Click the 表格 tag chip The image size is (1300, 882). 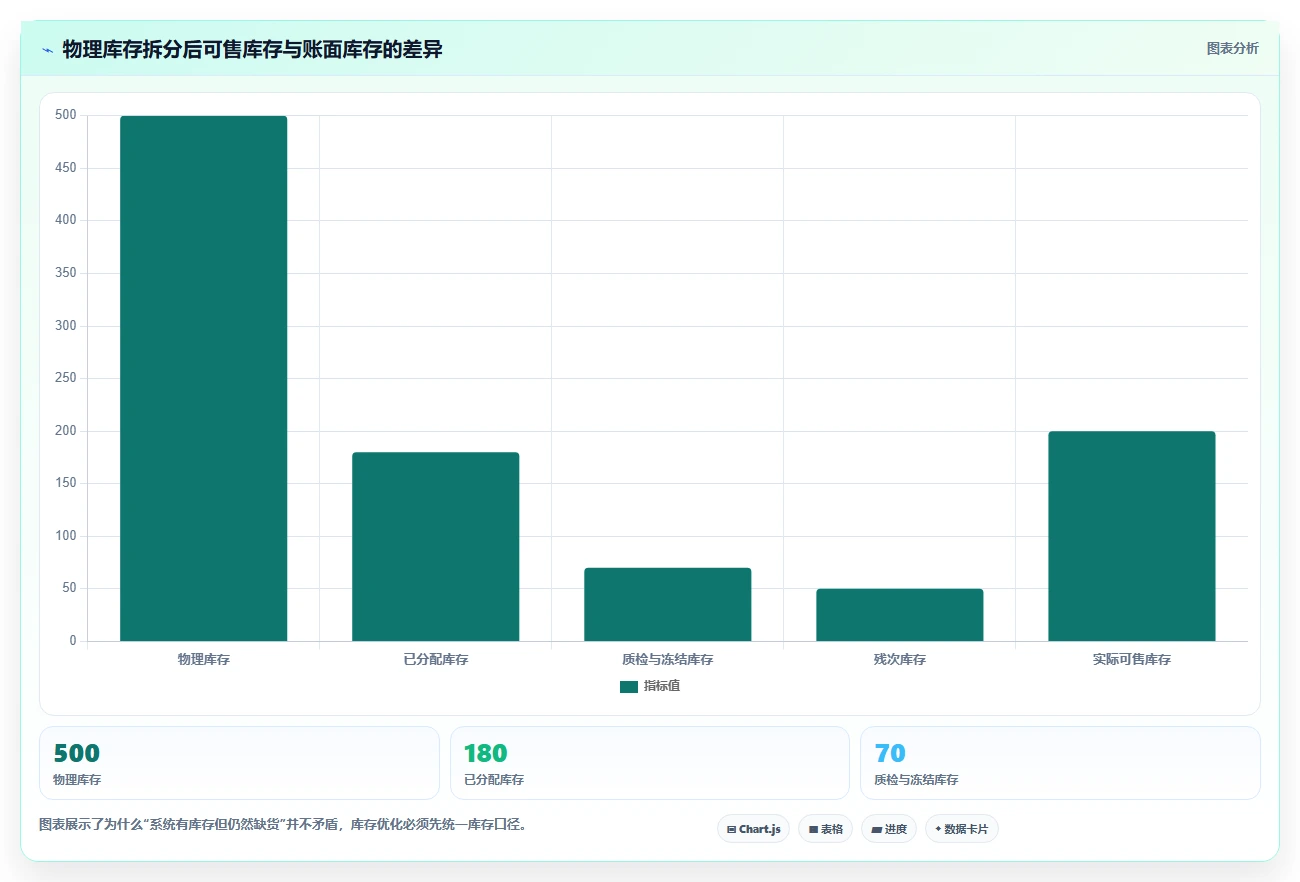tap(825, 829)
